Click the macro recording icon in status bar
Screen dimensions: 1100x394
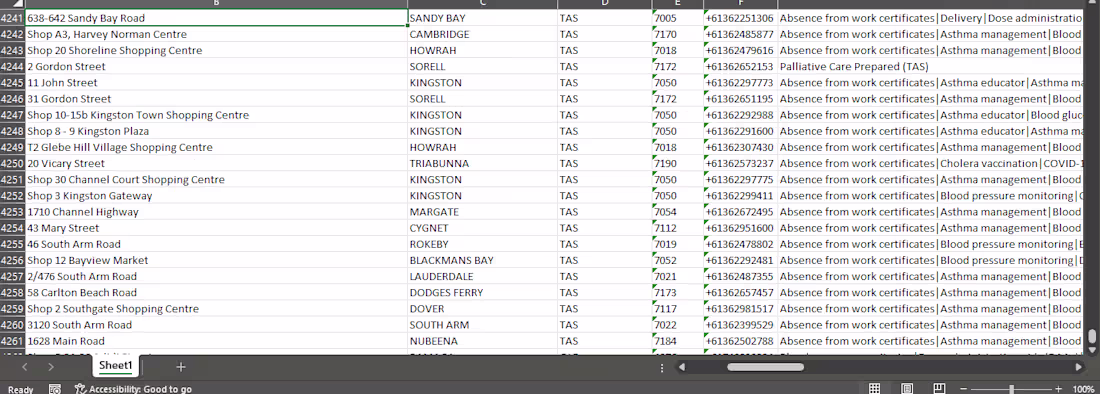point(55,388)
